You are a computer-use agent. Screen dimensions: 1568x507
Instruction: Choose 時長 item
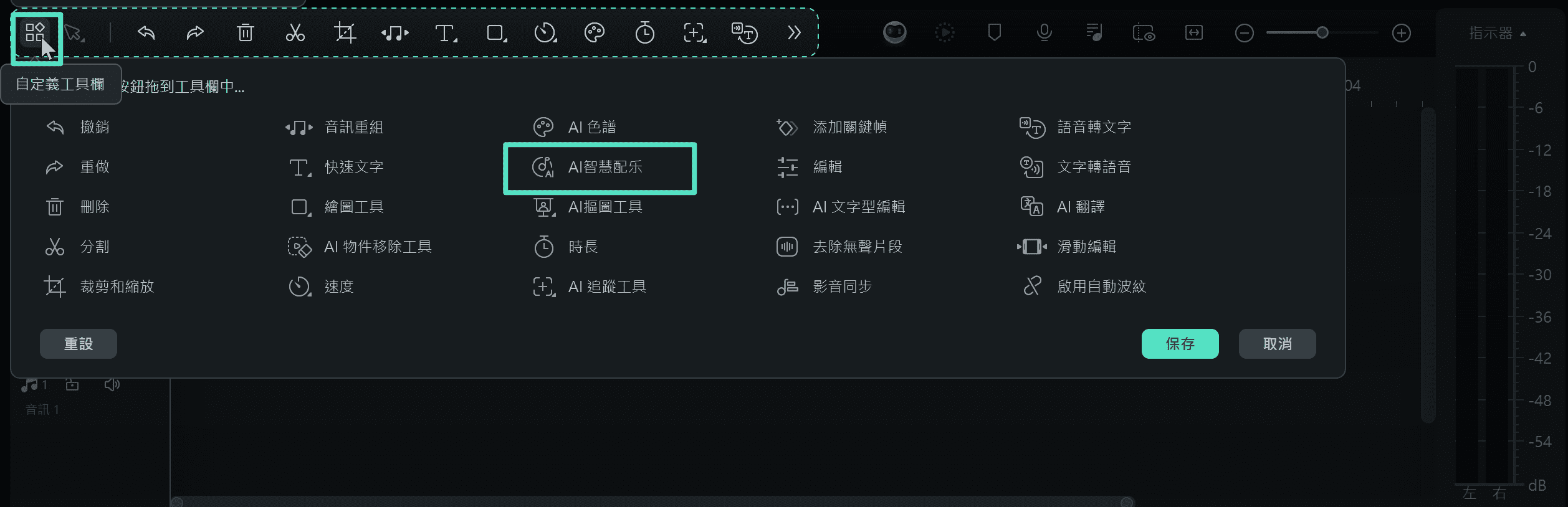(566, 247)
